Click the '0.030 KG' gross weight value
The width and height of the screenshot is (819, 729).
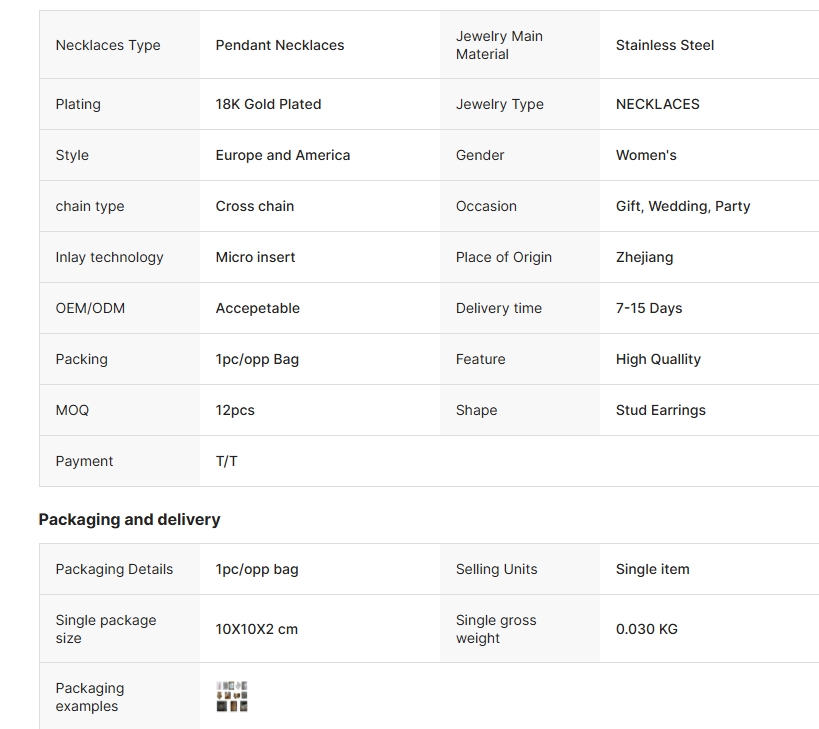647,629
